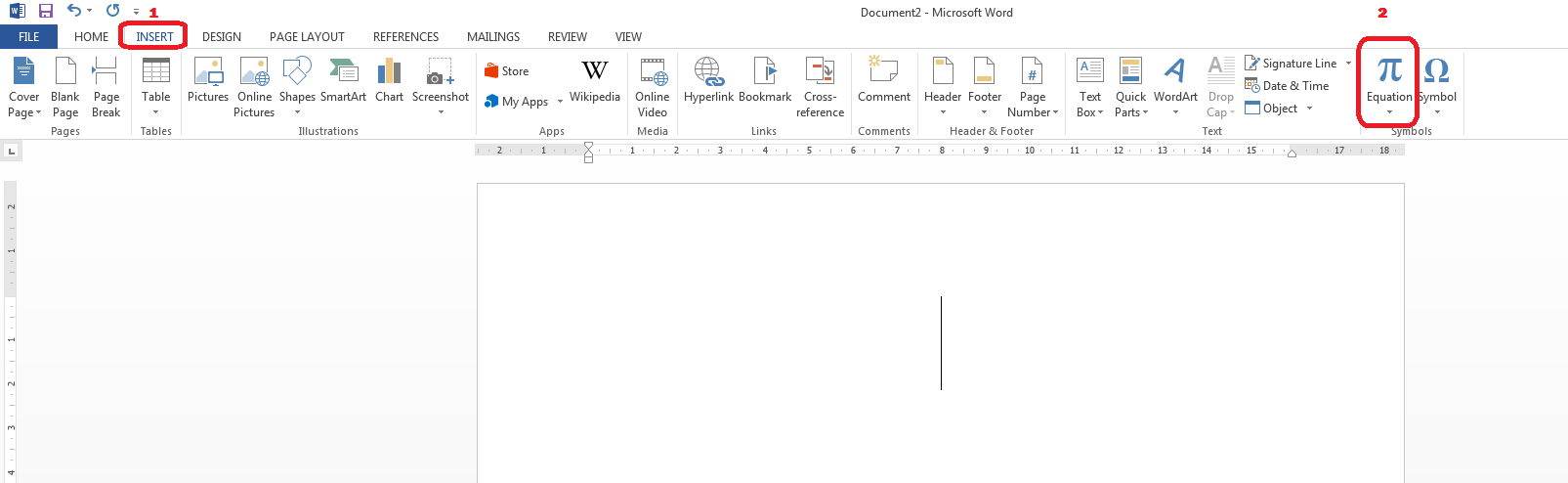Screen dimensions: 1568x483
Task: Open the FILE tab
Action: point(29,37)
